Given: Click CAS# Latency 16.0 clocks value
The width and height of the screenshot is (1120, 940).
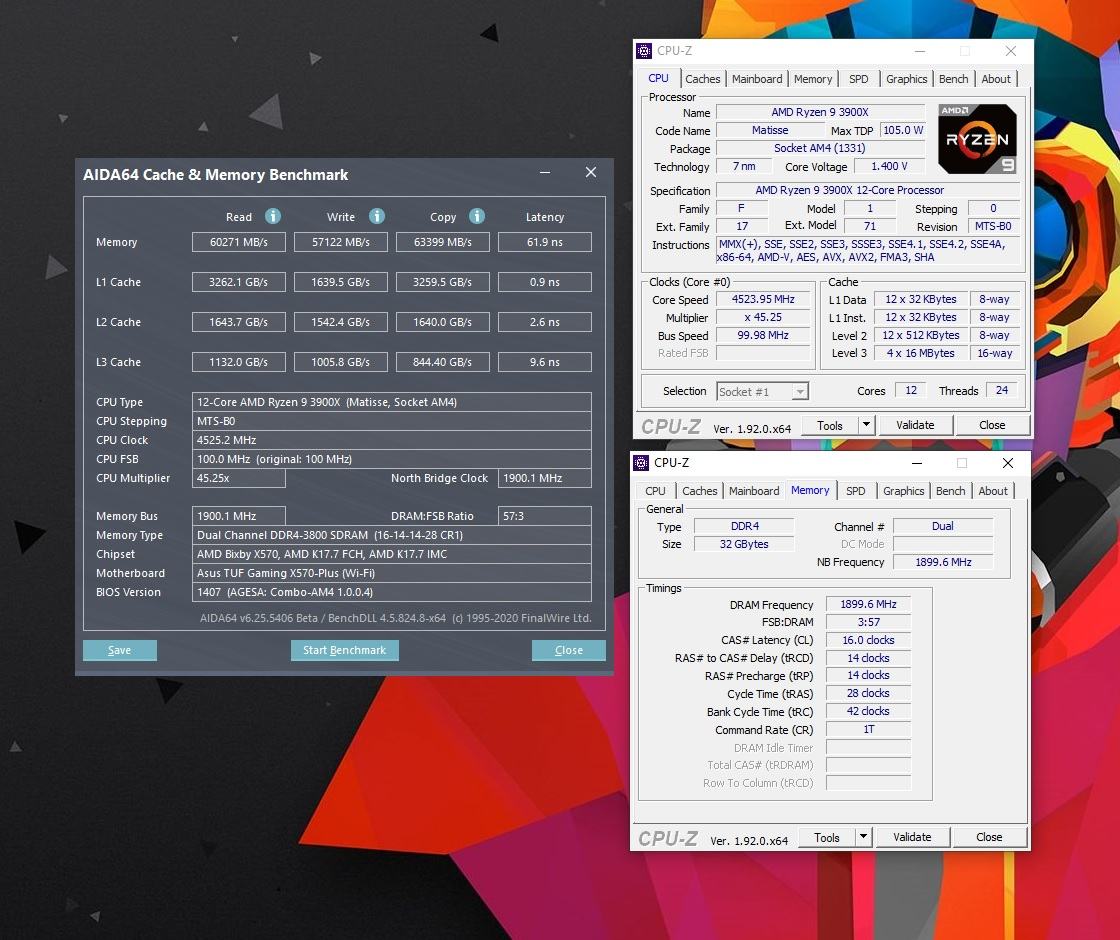Looking at the screenshot, I should (x=868, y=640).
